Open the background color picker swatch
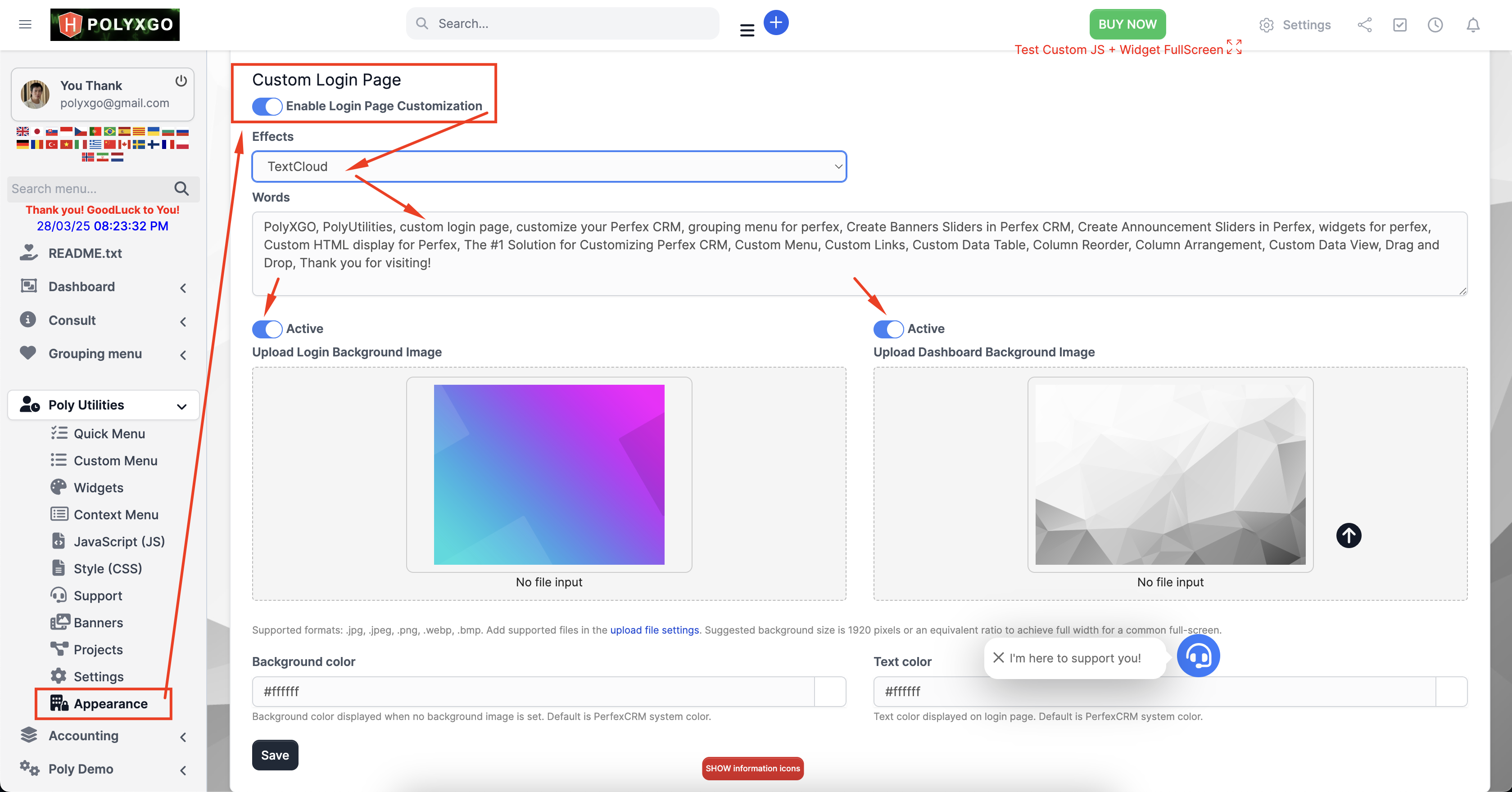The image size is (1512, 792). 831,691
